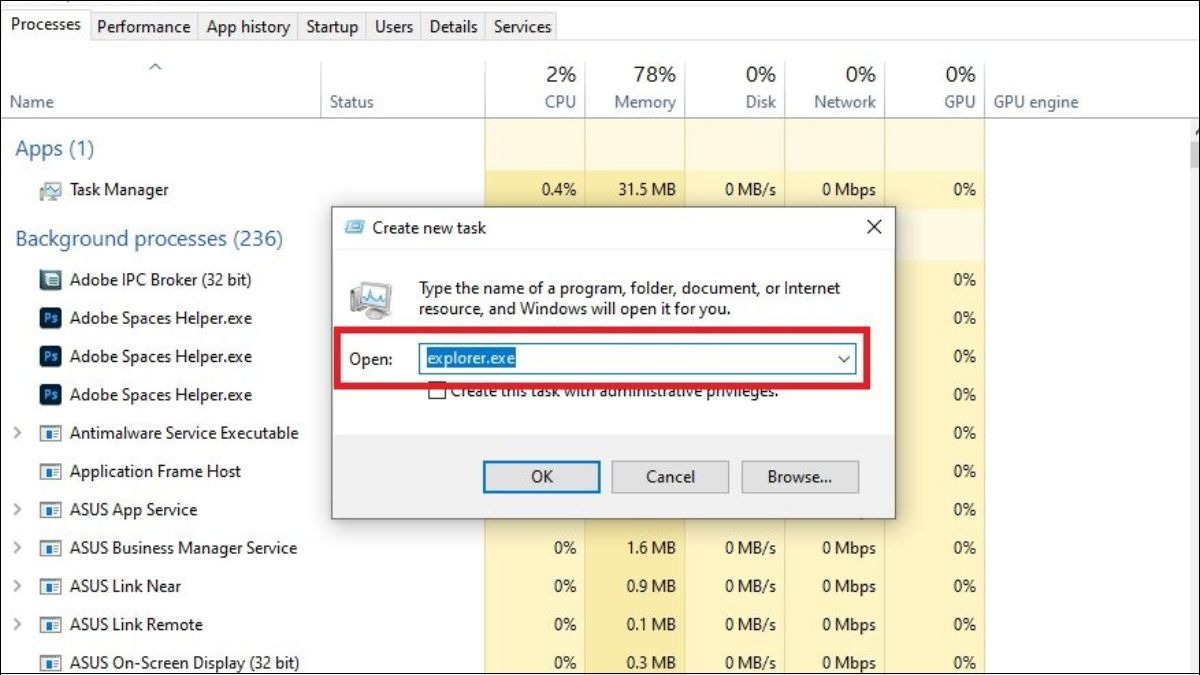1200x675 pixels.
Task: Switch to the Processes tab
Action: (x=46, y=24)
